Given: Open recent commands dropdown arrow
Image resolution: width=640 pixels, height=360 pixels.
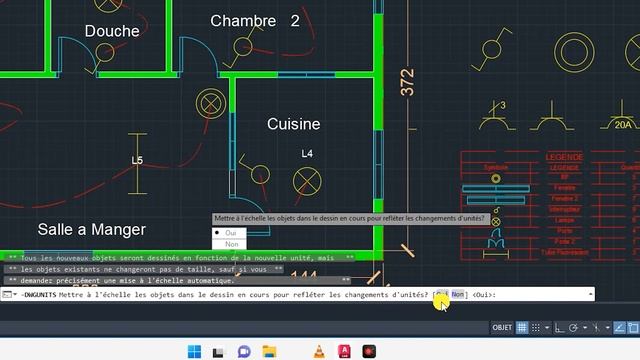Looking at the screenshot, I should [15, 294].
